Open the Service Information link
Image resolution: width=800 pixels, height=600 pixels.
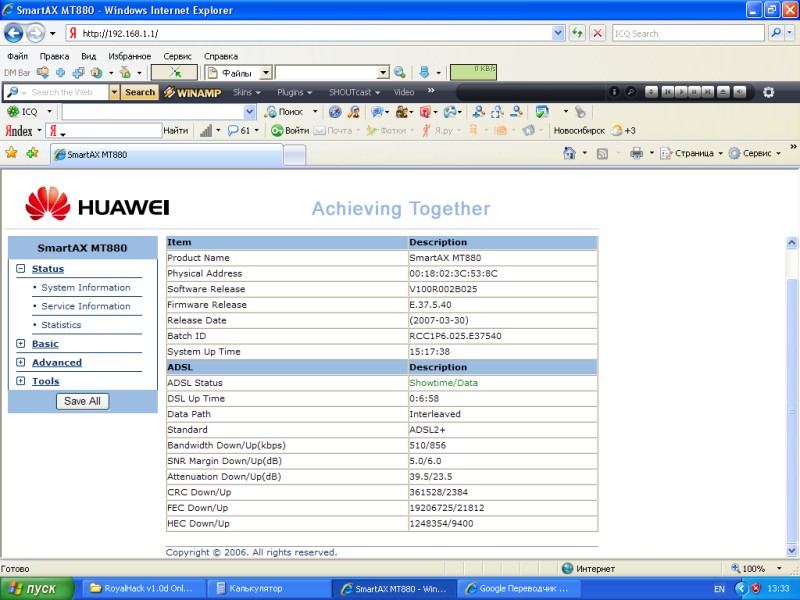point(86,306)
